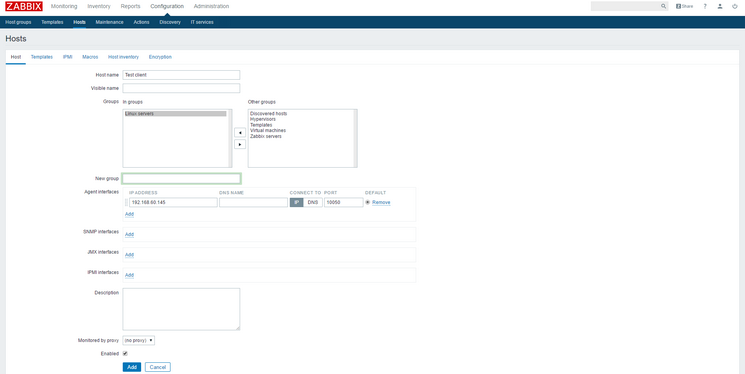Click the Zabbix logo
745x374 pixels.
click(24, 6)
